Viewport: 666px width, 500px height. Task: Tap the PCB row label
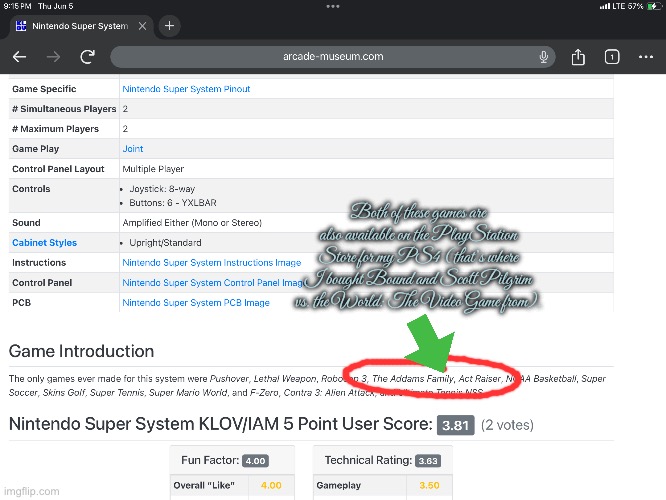coord(22,302)
